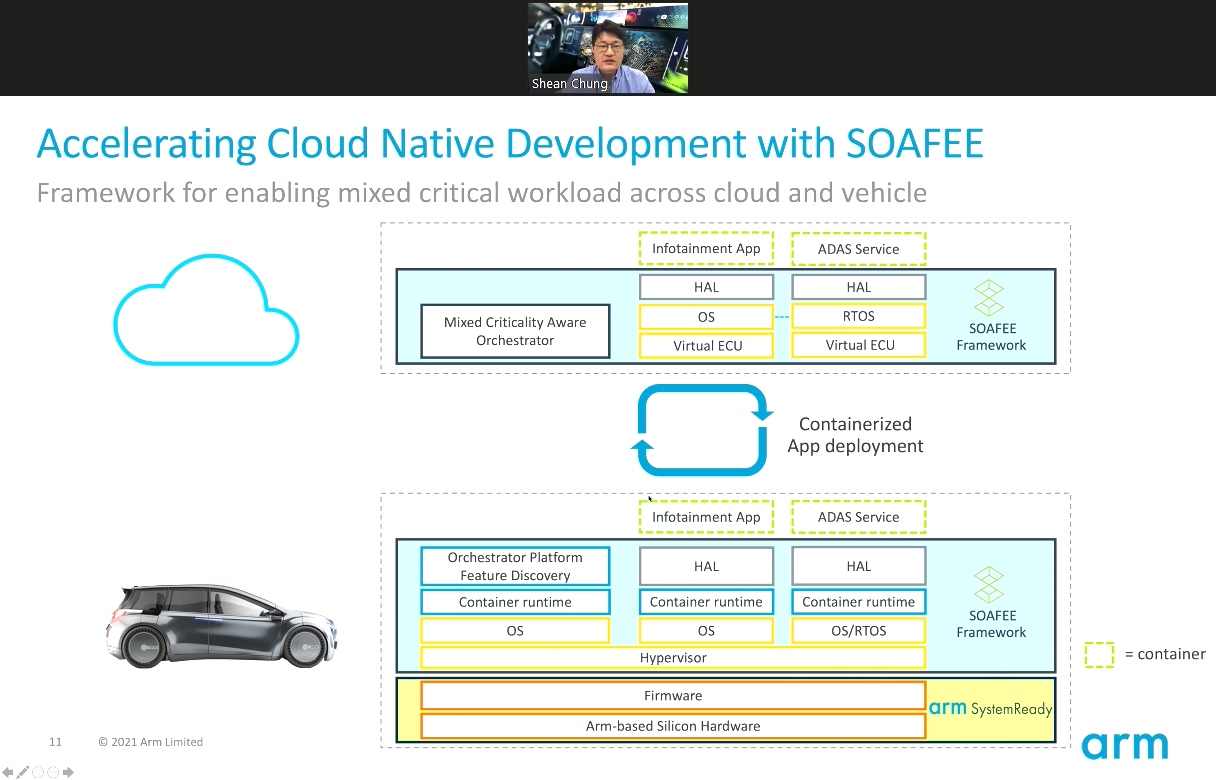Click the cloud icon
Screen dimensions: 1216x780
(x=206, y=310)
